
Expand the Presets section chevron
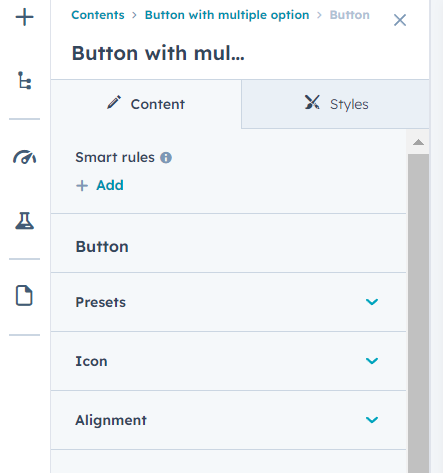coord(372,302)
